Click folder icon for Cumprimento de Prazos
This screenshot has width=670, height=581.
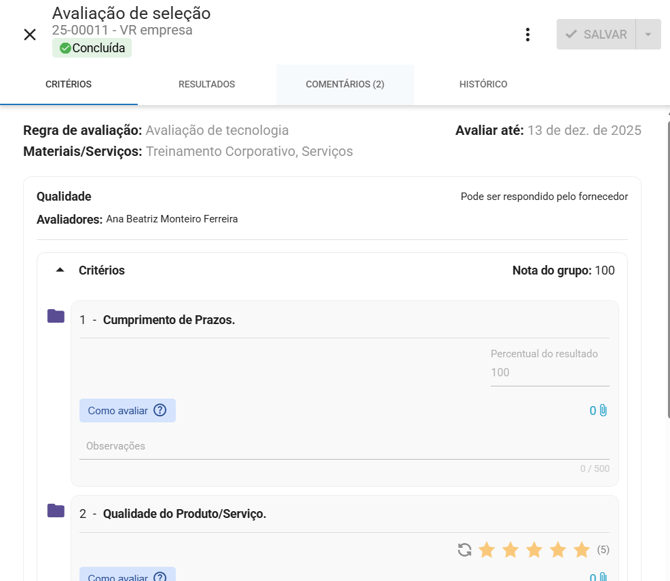pyautogui.click(x=56, y=317)
